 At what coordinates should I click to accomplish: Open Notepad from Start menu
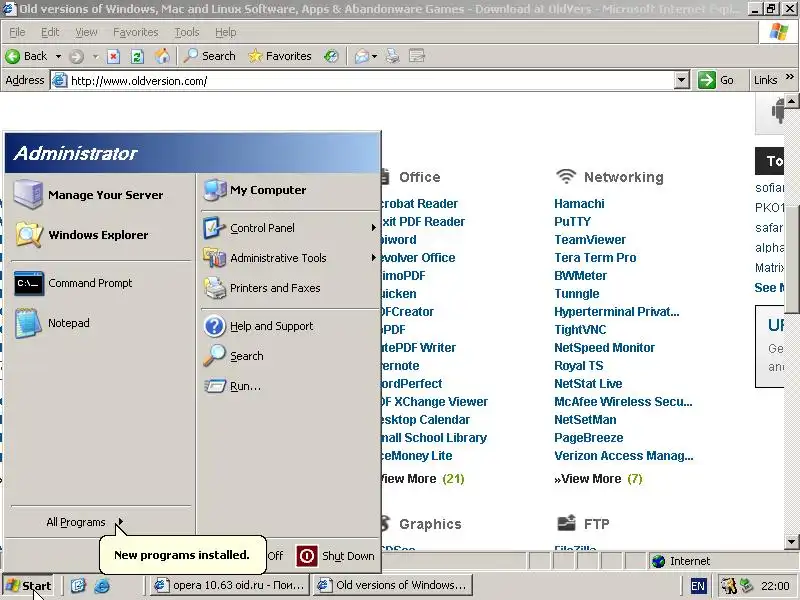tap(99, 323)
